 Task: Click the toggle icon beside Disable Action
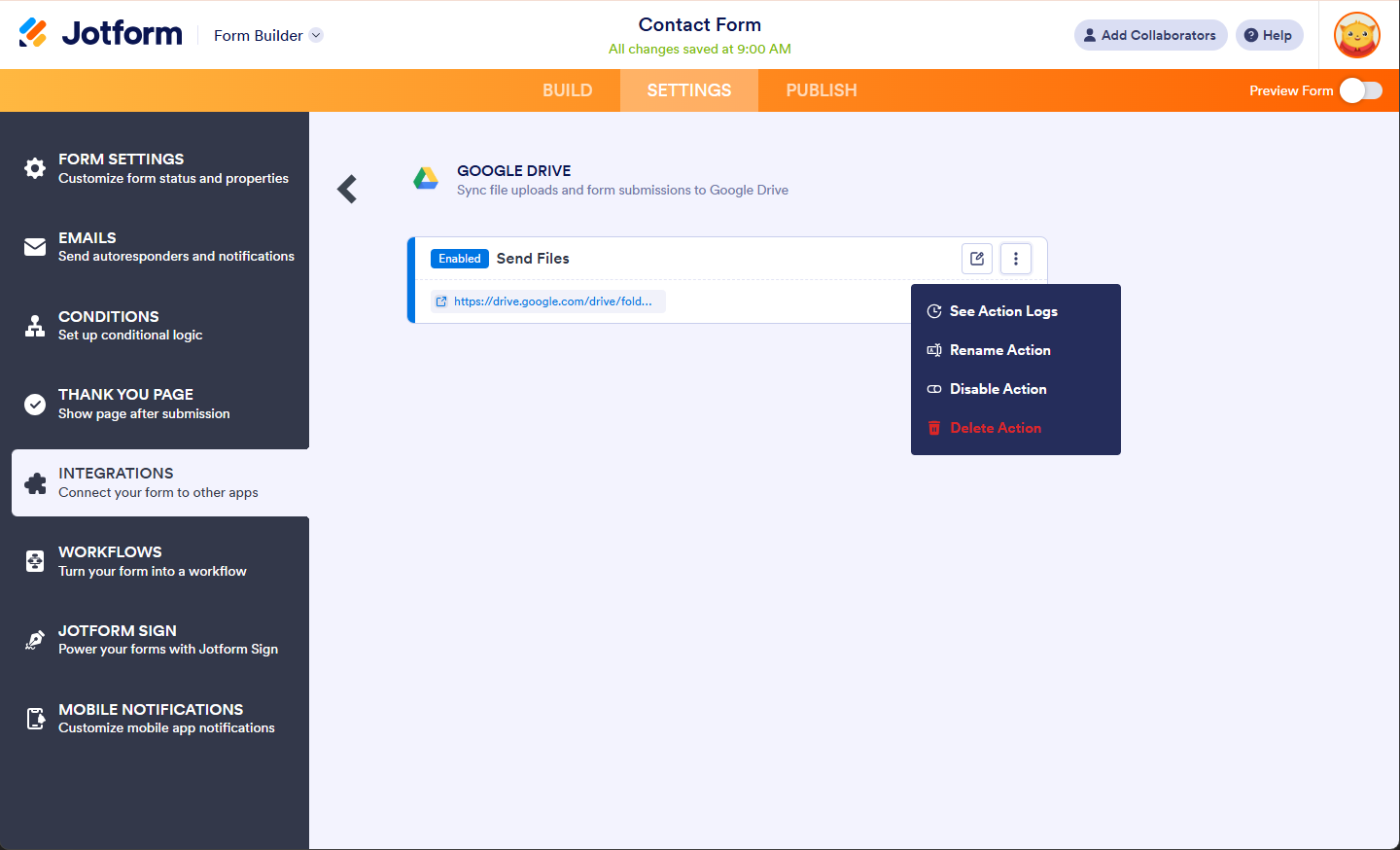click(934, 389)
